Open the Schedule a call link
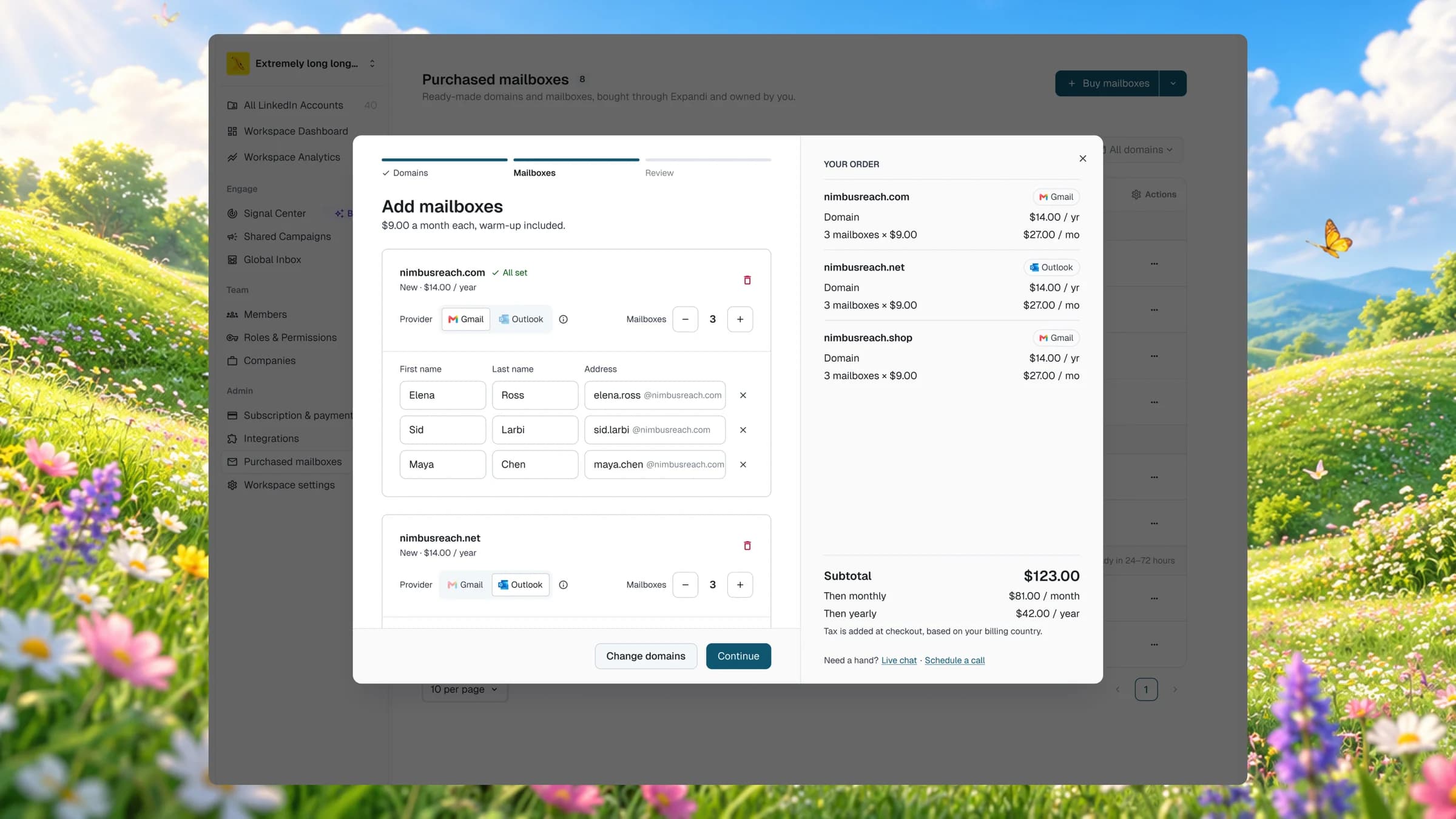 click(x=954, y=660)
